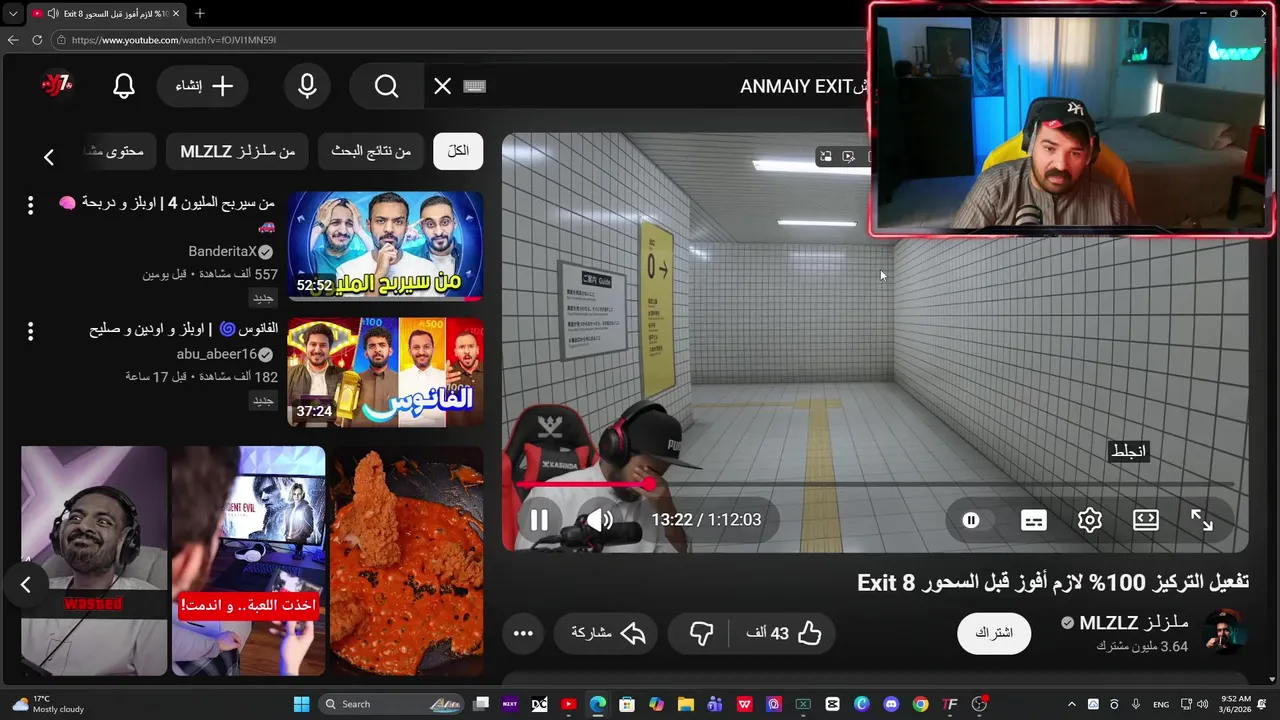Screen dimensions: 1280x720
Task: Go to previous Shorts with left arrow
Action: [26, 585]
